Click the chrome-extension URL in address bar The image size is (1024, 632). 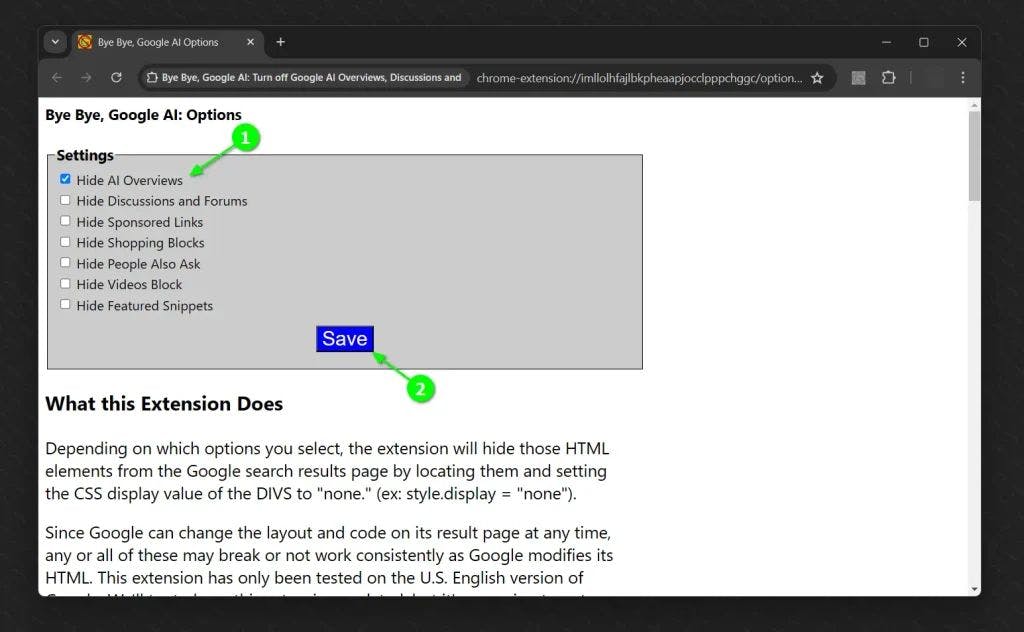coord(638,78)
